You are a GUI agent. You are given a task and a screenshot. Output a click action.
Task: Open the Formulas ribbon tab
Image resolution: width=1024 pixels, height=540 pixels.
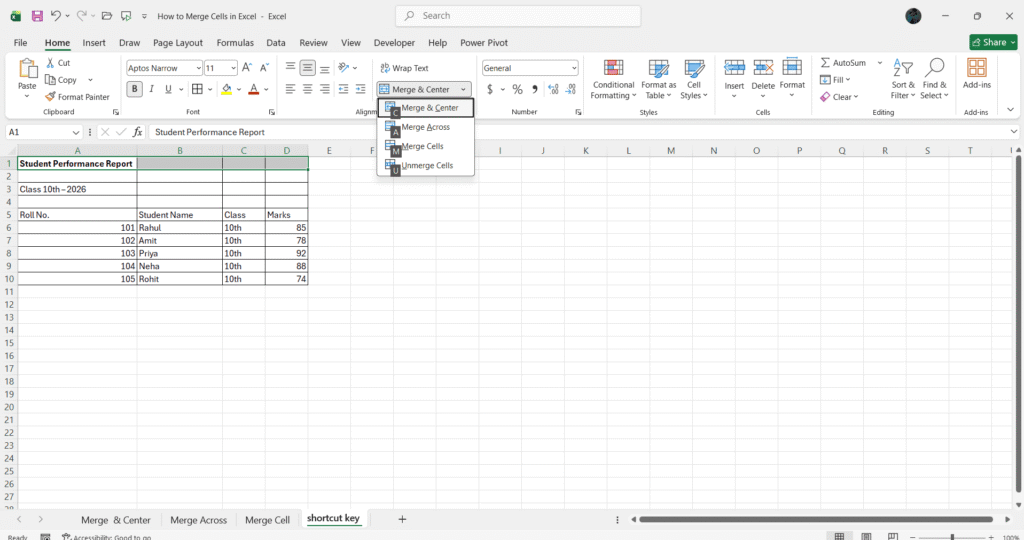click(x=235, y=42)
